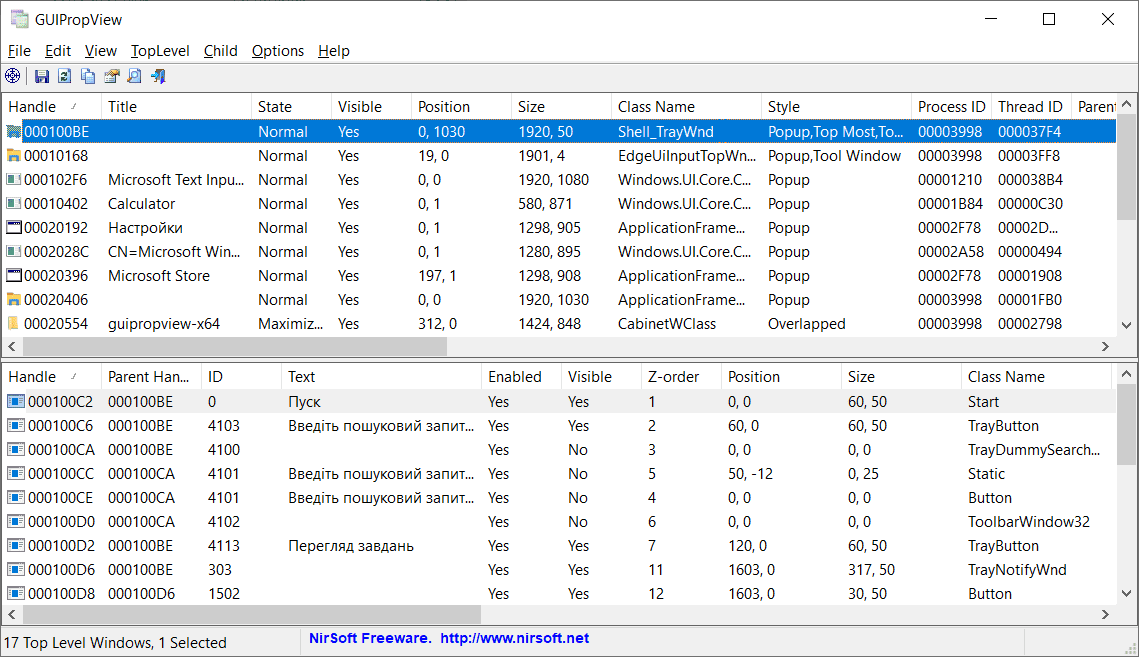This screenshot has height=657, width=1139.
Task: Click the Copy selected items icon
Action: [88, 76]
